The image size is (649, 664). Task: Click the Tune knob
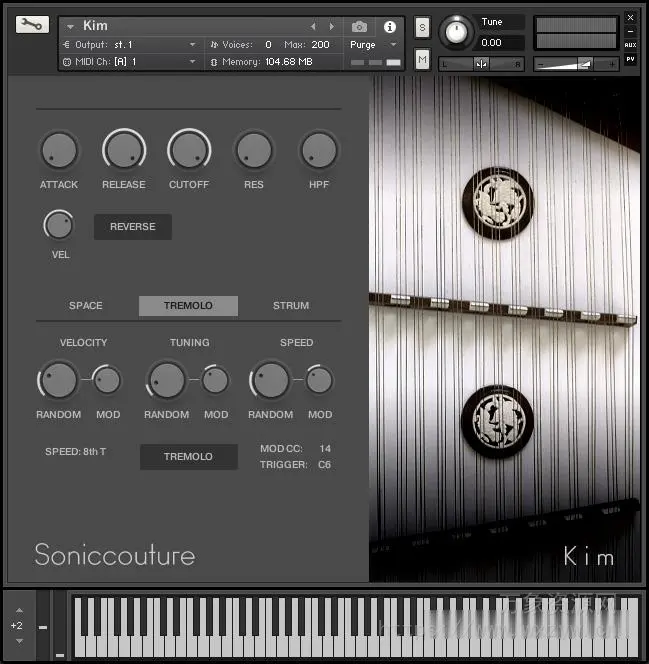click(x=456, y=32)
